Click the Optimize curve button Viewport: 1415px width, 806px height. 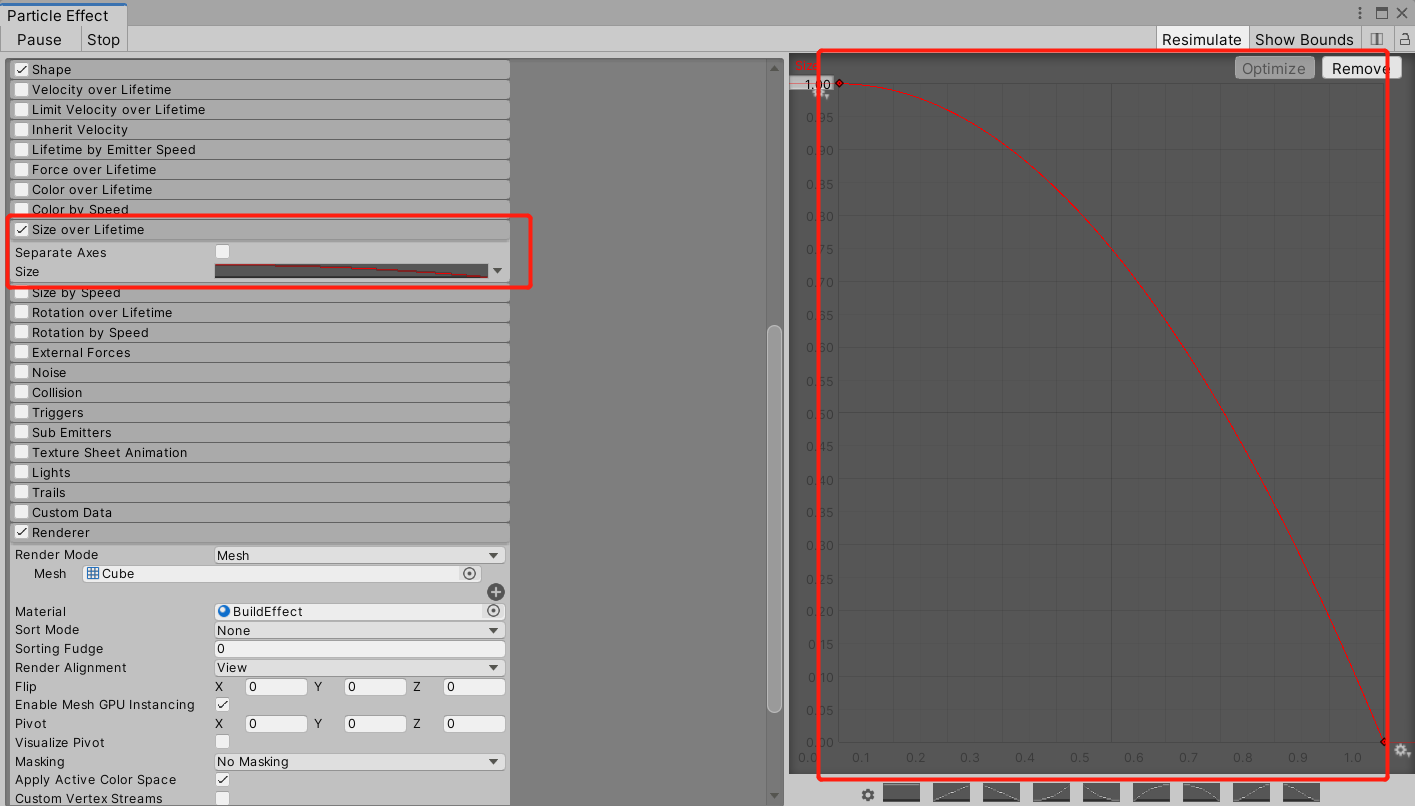pos(1274,68)
